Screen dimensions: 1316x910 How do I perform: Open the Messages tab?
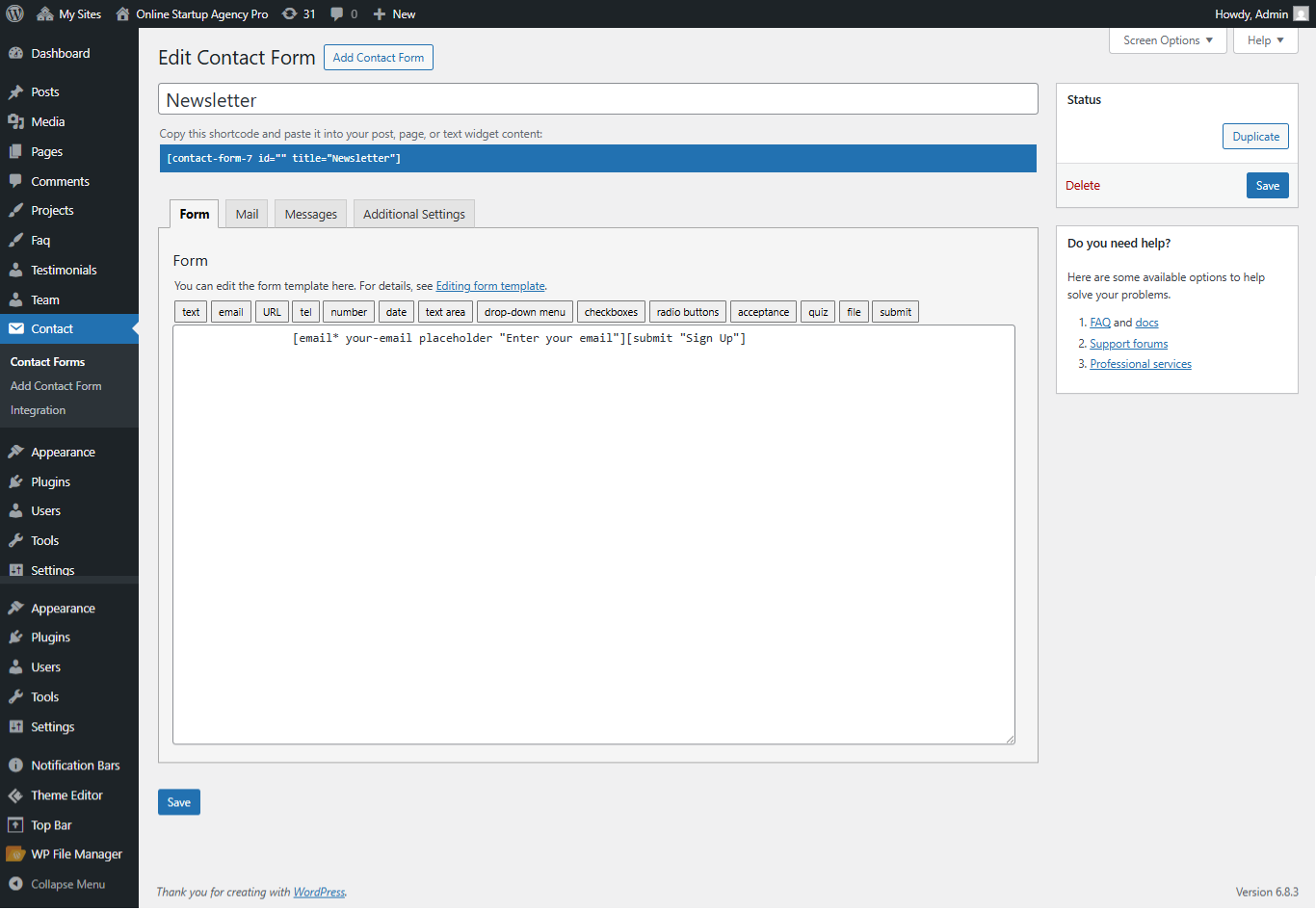point(309,213)
